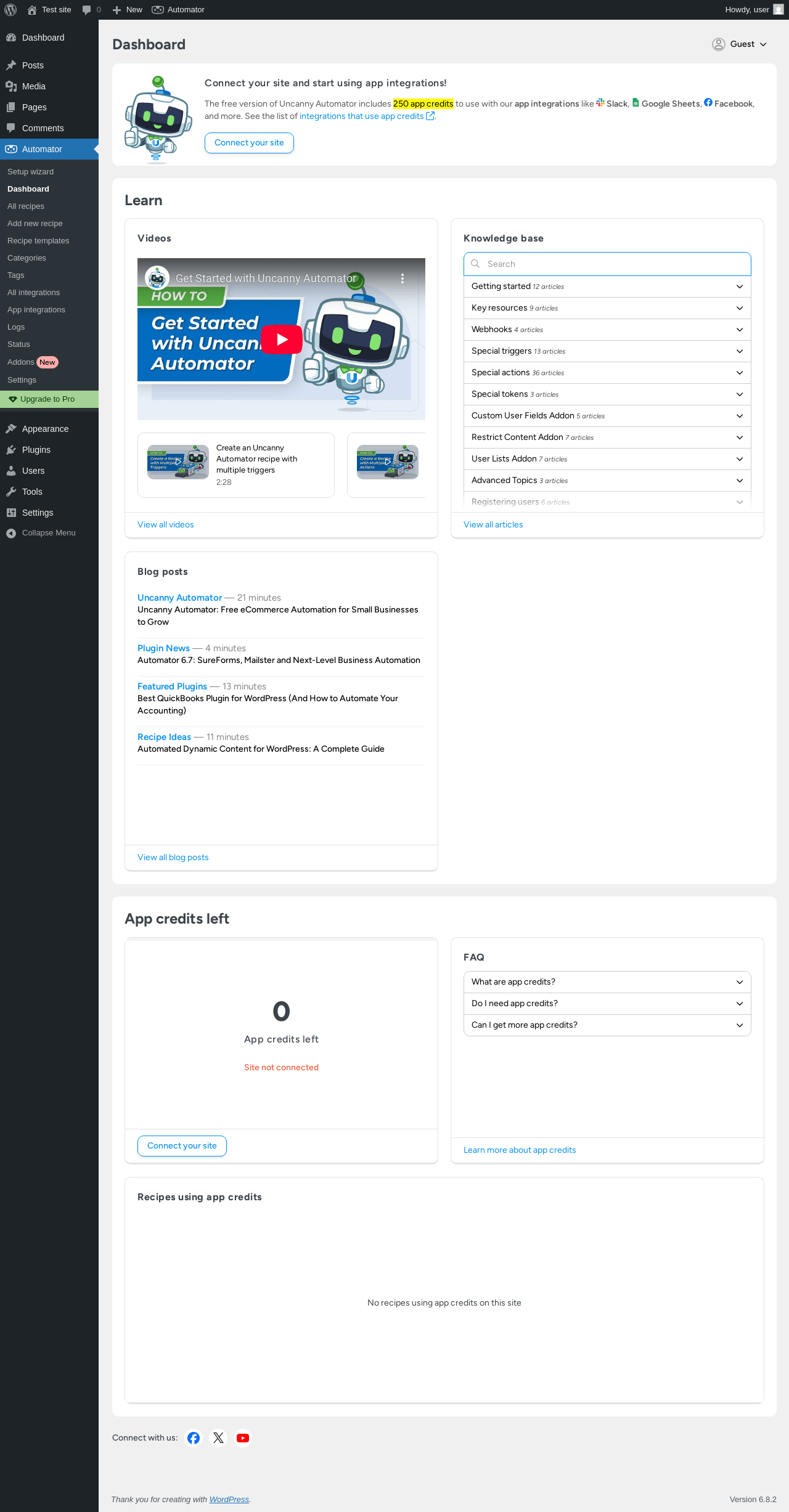Focus the Knowledge base search field
This screenshot has width=789, height=1512.
click(x=607, y=264)
